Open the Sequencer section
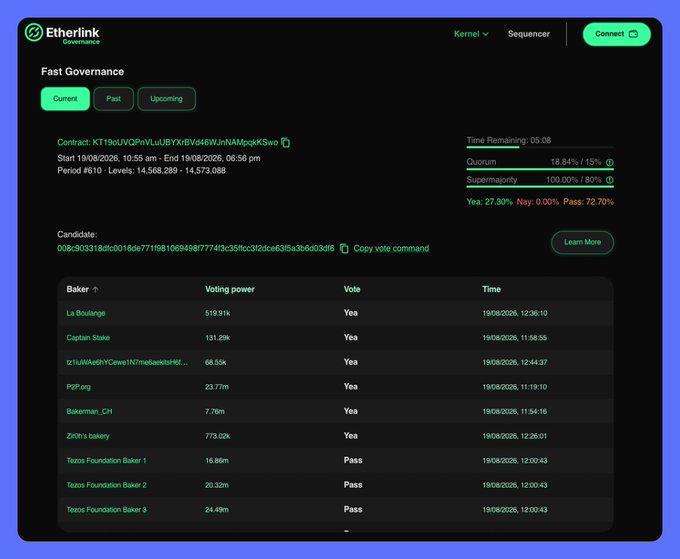 [529, 34]
